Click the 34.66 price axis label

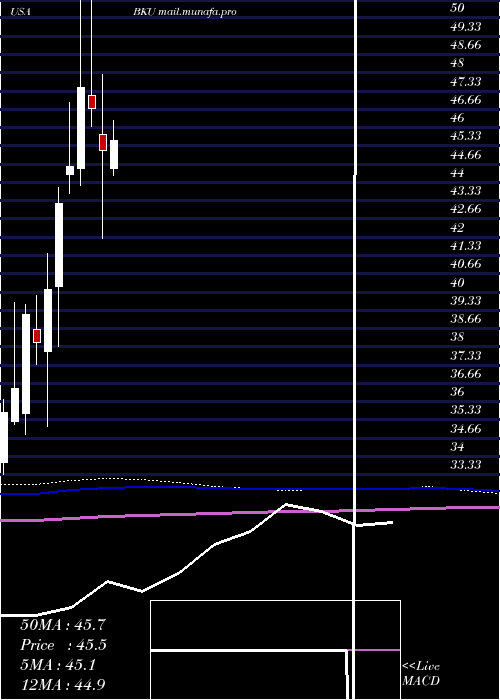click(466, 429)
